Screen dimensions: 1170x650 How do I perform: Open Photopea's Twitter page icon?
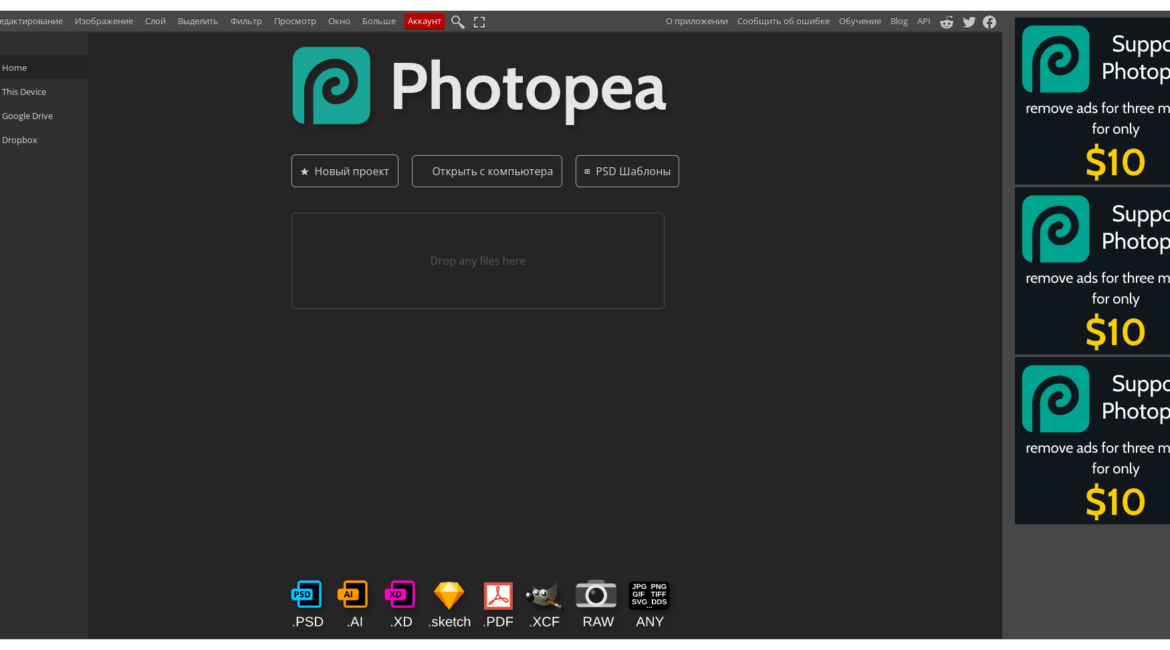pos(969,22)
